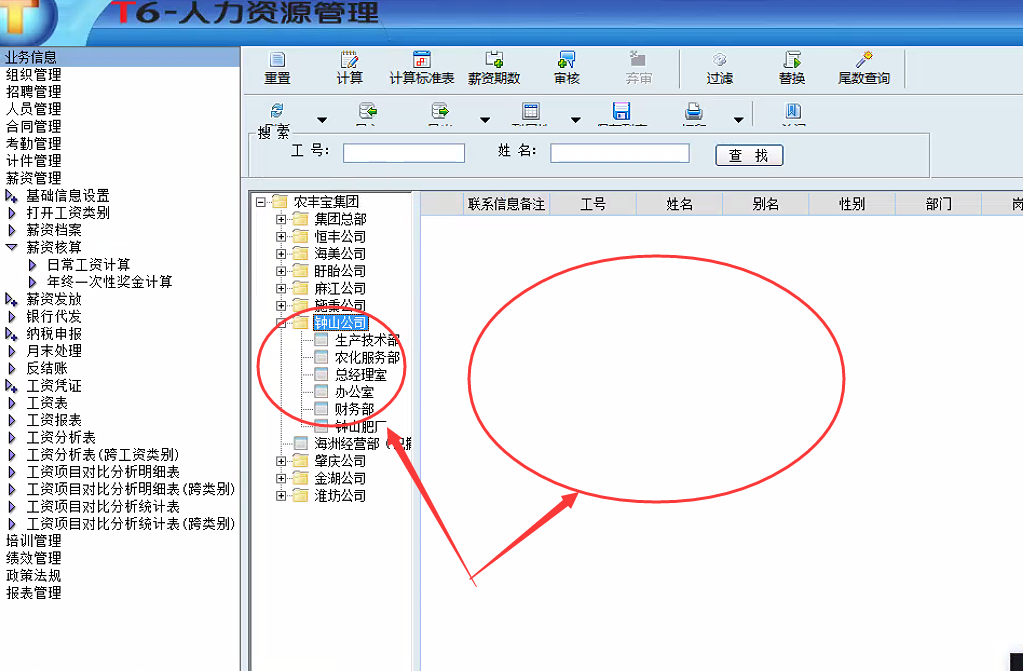Click the blue book icon in toolbar
1023x671 pixels.
click(793, 110)
